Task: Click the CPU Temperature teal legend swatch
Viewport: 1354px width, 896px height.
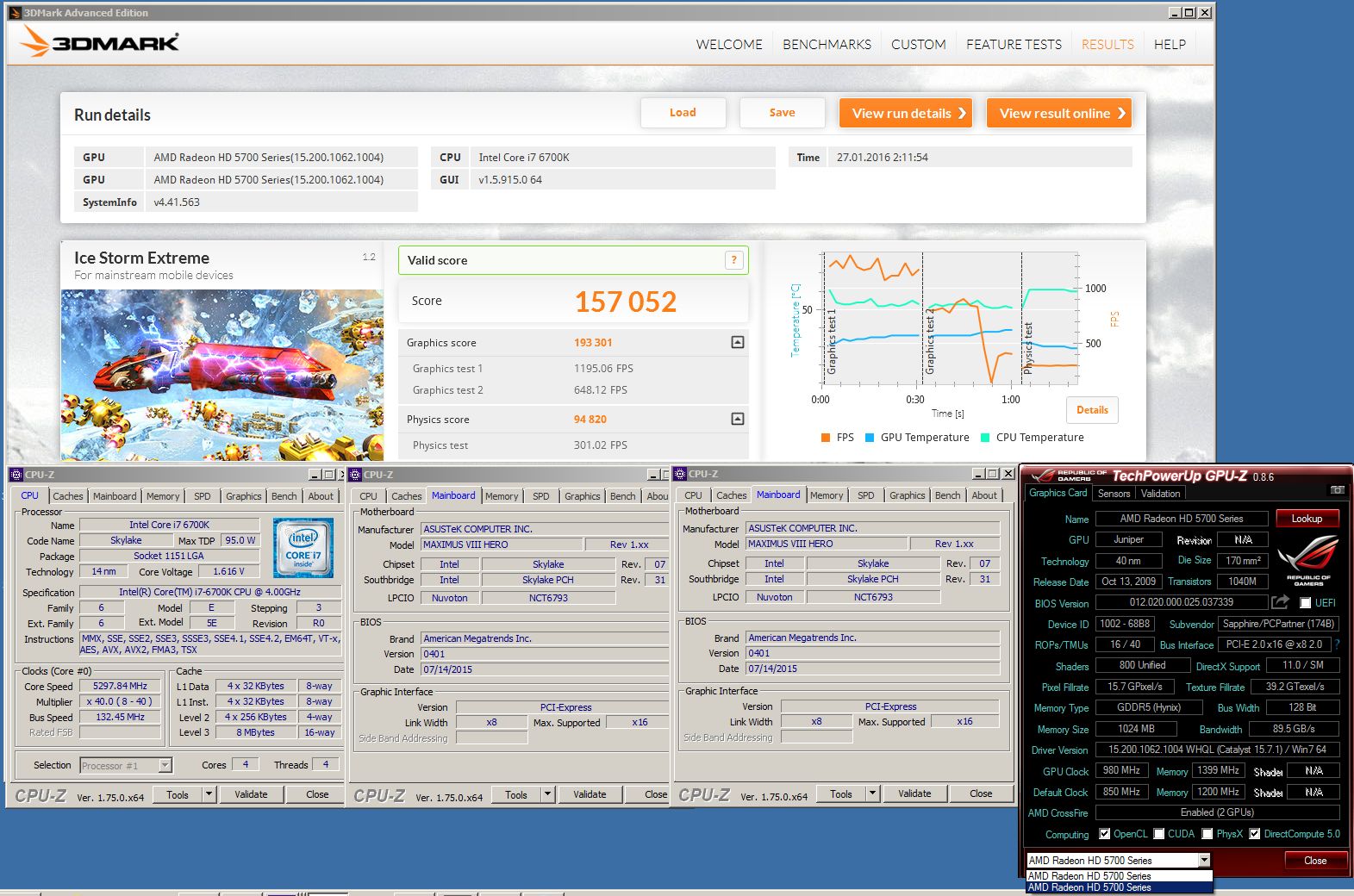Action: 985,438
